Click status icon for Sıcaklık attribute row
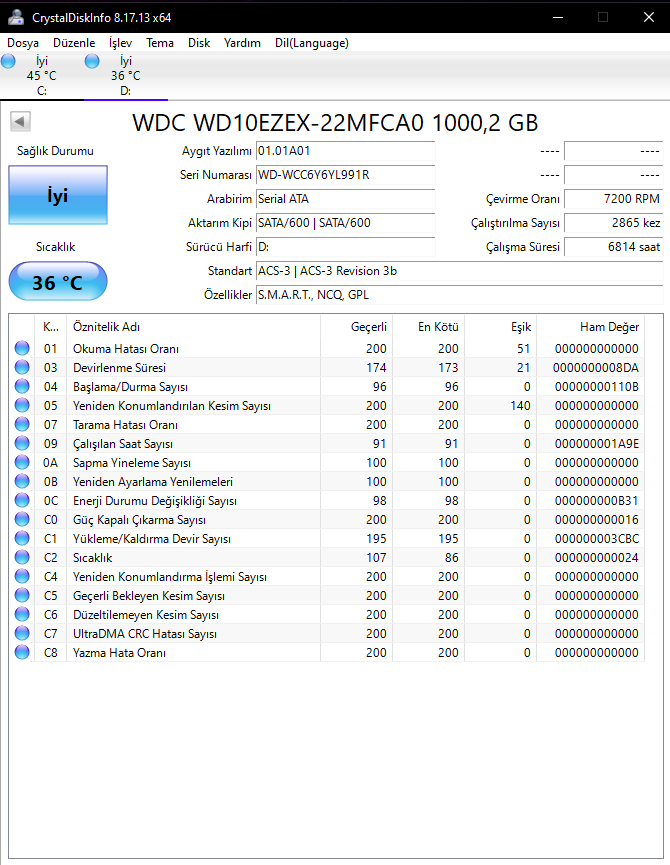This screenshot has width=670, height=865. click(x=22, y=558)
